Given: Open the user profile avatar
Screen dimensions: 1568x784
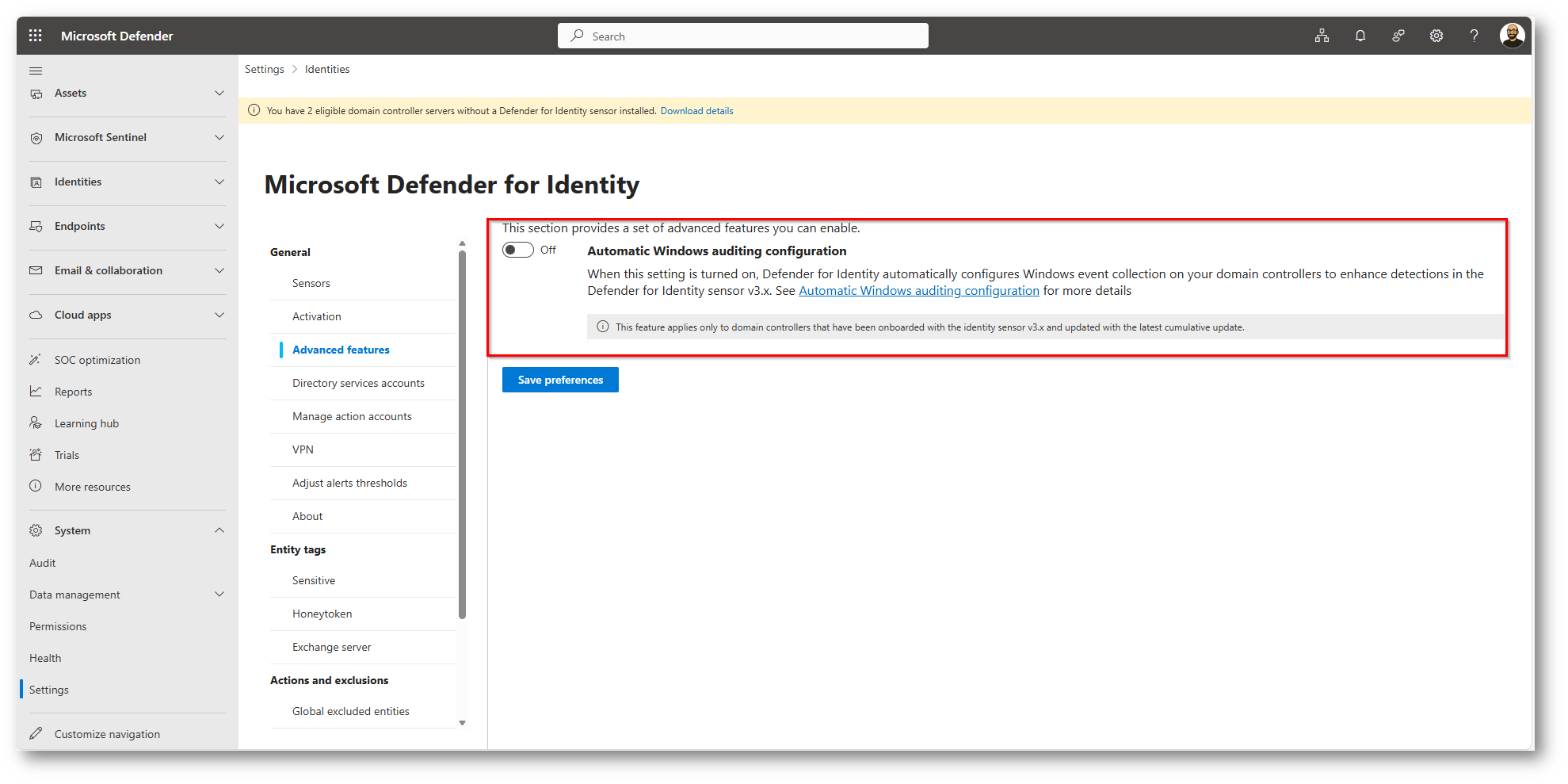Looking at the screenshot, I should tap(1512, 36).
